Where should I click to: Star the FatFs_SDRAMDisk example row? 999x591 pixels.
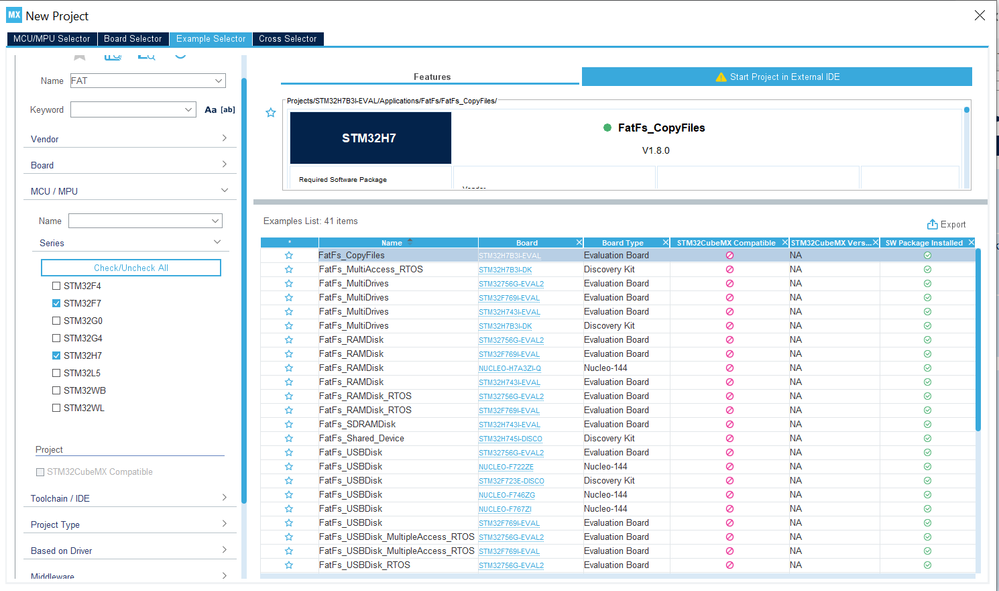pos(289,424)
